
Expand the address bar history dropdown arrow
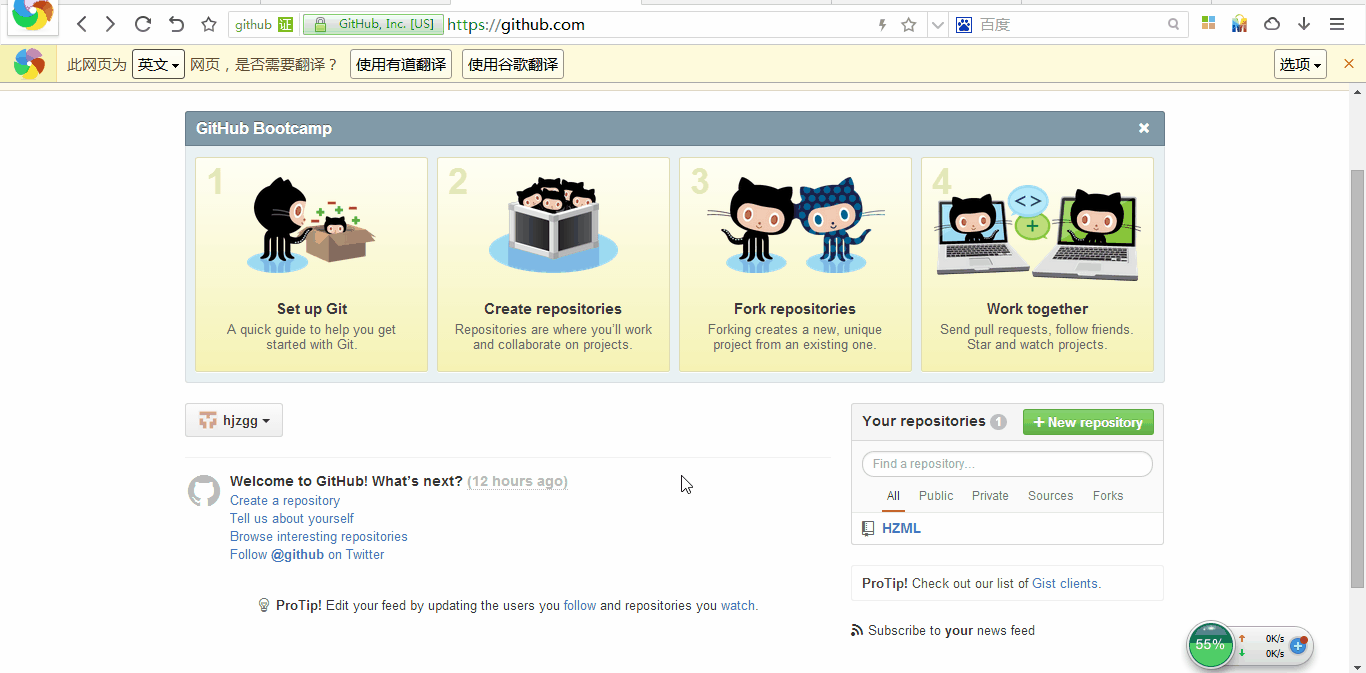[937, 25]
